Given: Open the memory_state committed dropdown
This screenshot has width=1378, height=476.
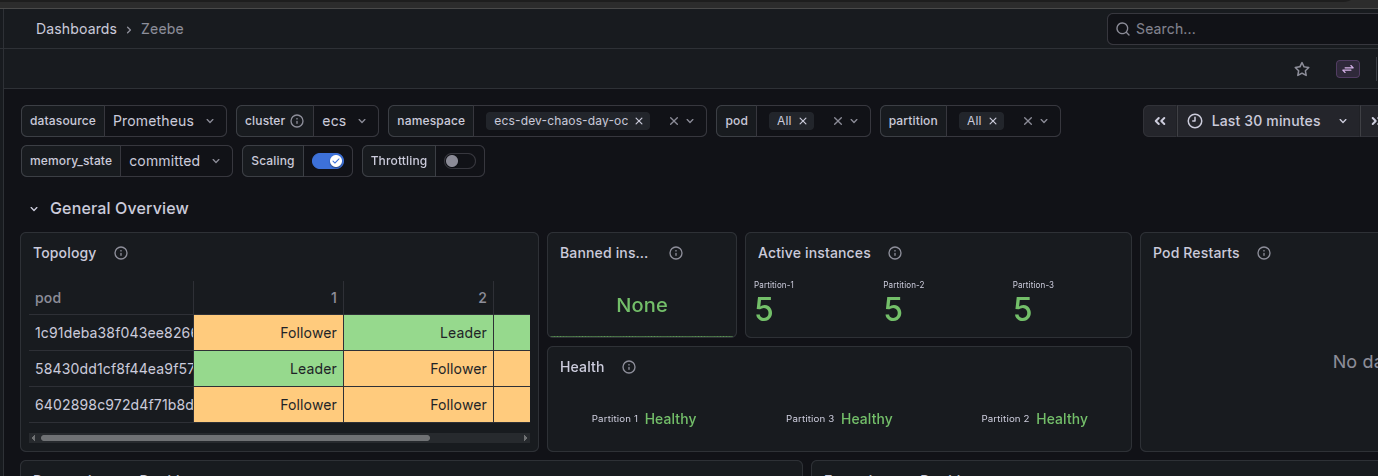Looking at the screenshot, I should pyautogui.click(x=176, y=161).
